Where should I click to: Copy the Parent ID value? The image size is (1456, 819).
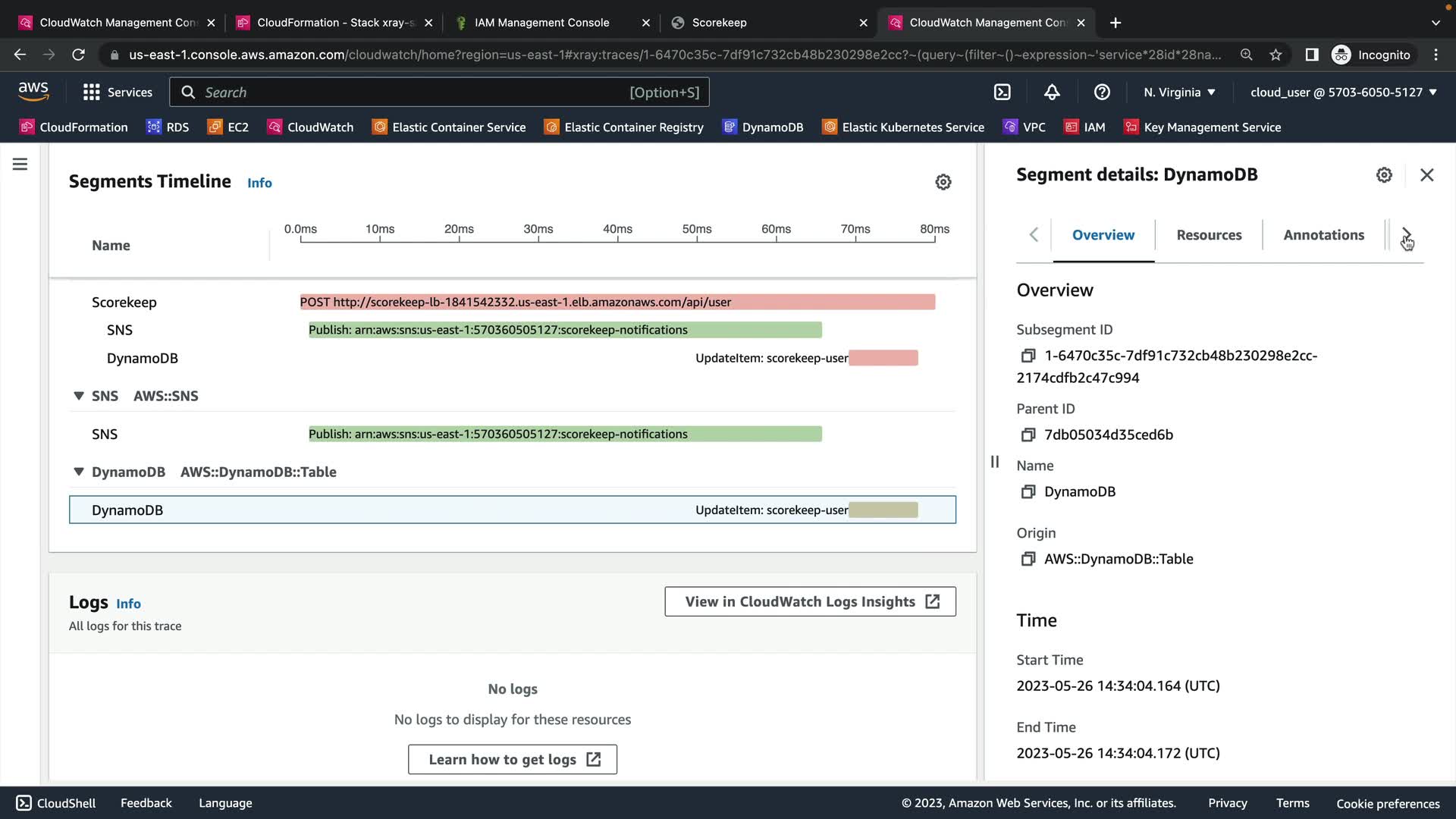coord(1028,435)
